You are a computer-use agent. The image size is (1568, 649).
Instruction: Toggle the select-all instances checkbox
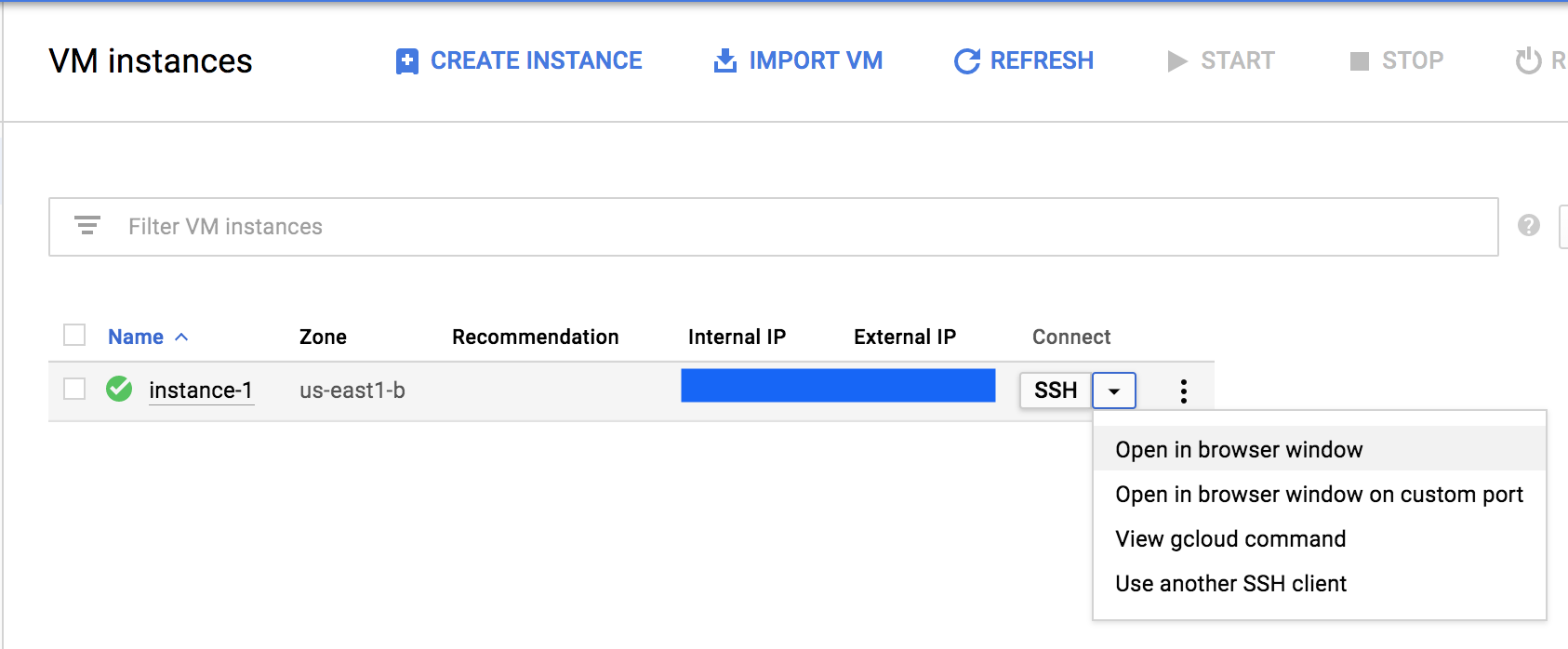[x=74, y=335]
